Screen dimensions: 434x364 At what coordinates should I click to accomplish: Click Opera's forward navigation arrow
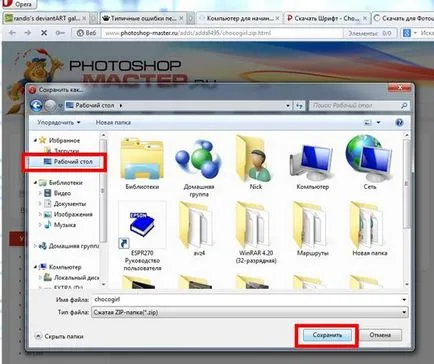pyautogui.click(x=28, y=33)
